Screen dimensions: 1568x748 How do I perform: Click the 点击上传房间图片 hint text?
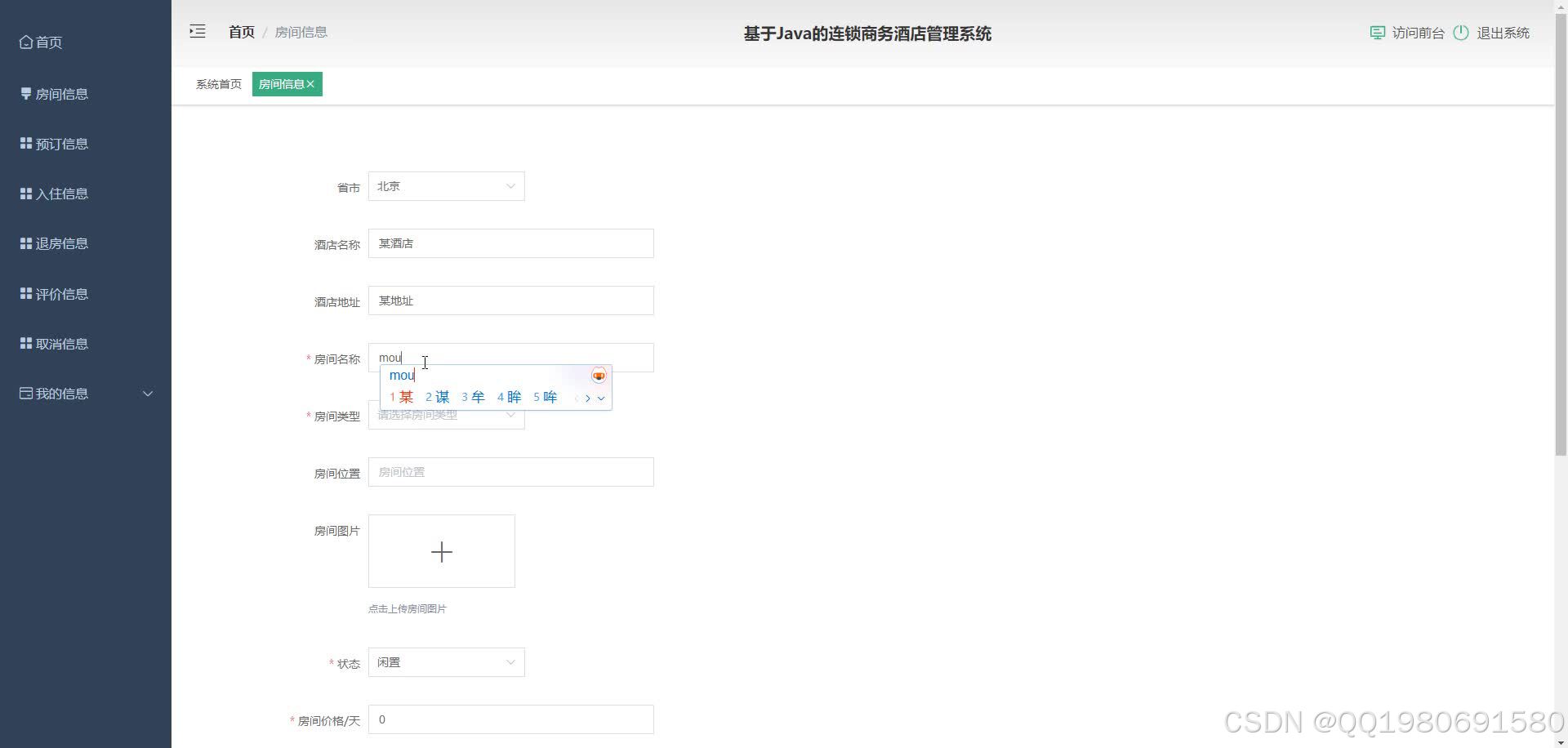(x=408, y=609)
